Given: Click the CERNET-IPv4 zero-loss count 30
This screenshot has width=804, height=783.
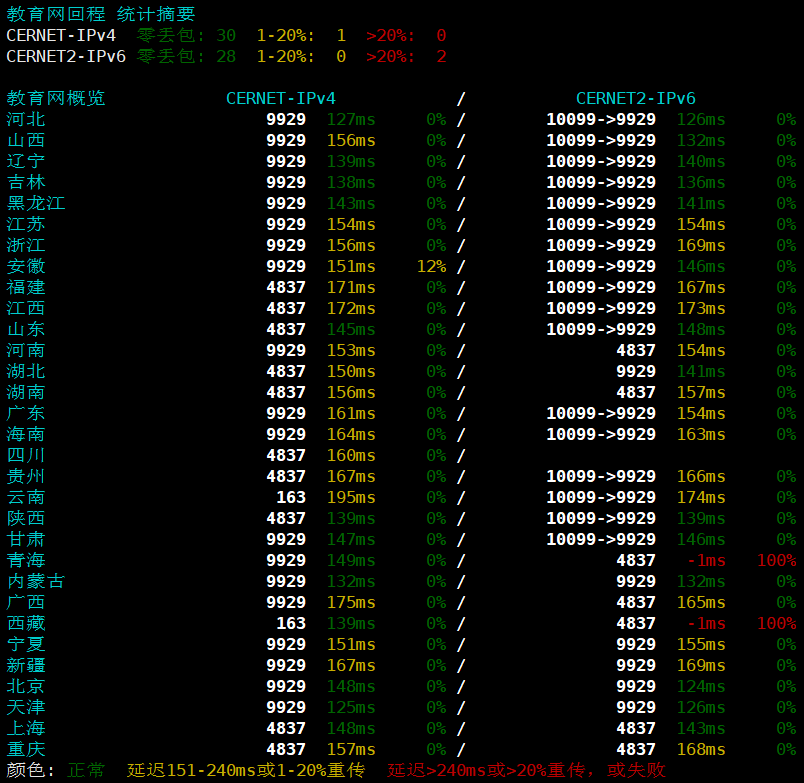Looking at the screenshot, I should pos(226,35).
